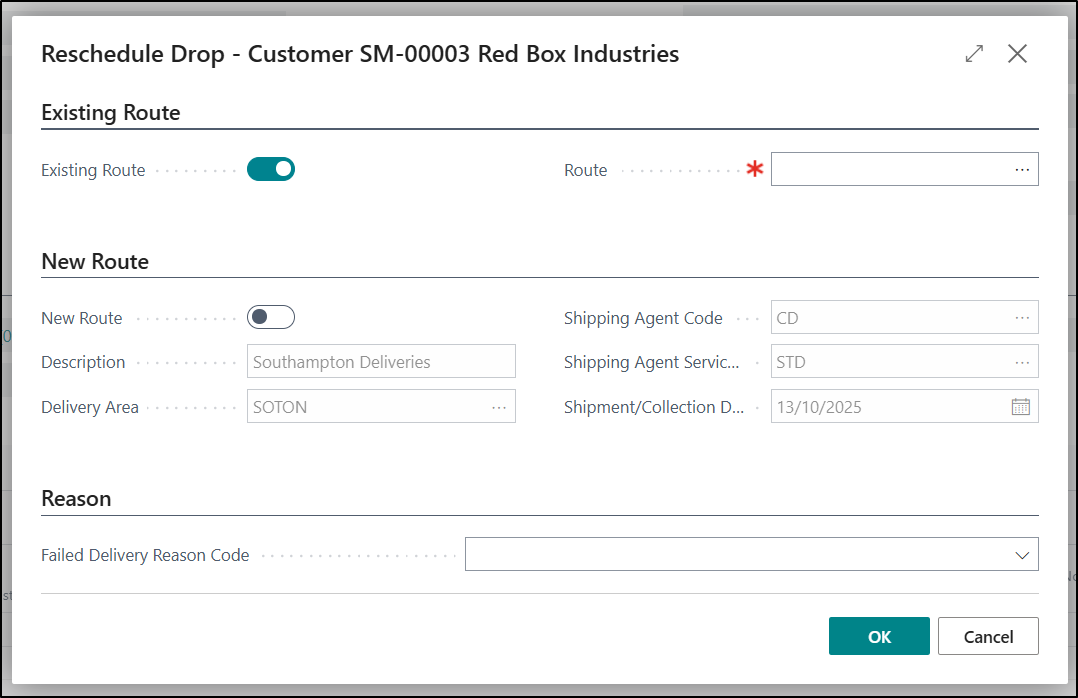Screen dimensions: 1078x698
Task: Collapse the Existing Route section heading
Action: tap(111, 113)
